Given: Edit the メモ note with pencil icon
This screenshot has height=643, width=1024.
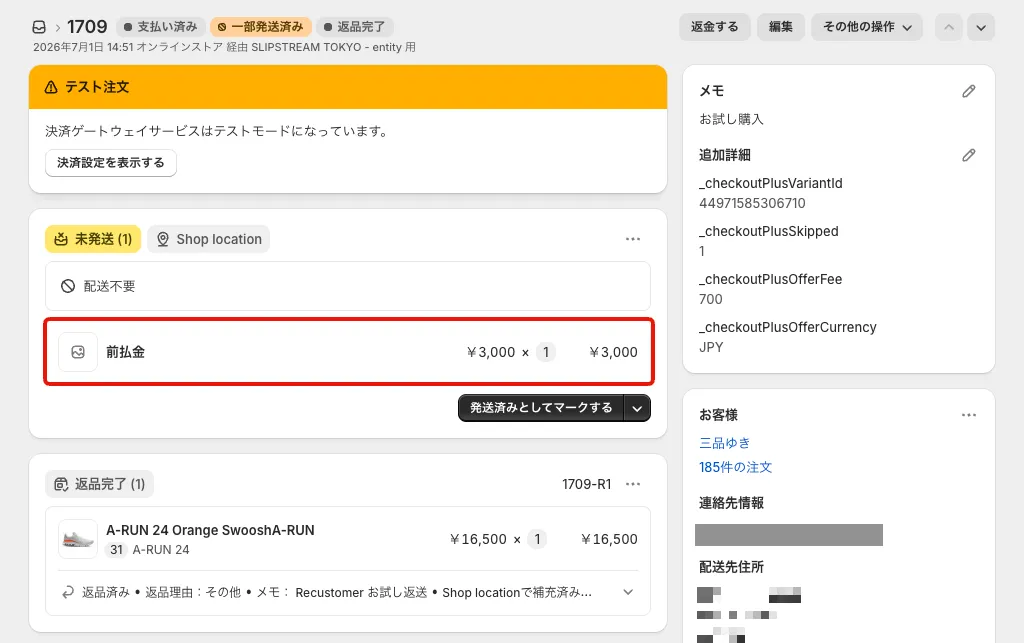Looking at the screenshot, I should (968, 91).
